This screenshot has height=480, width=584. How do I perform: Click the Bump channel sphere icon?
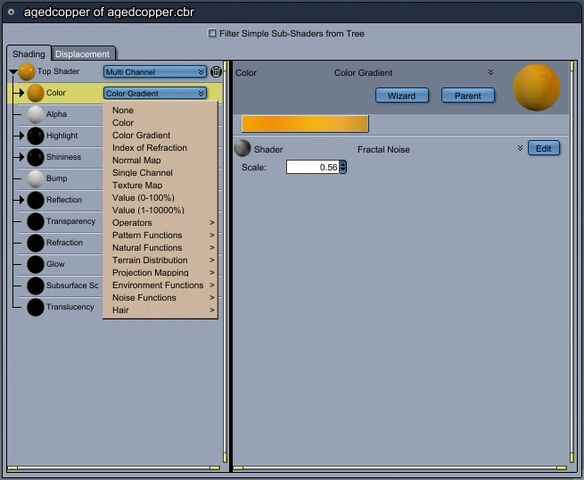(x=35, y=179)
